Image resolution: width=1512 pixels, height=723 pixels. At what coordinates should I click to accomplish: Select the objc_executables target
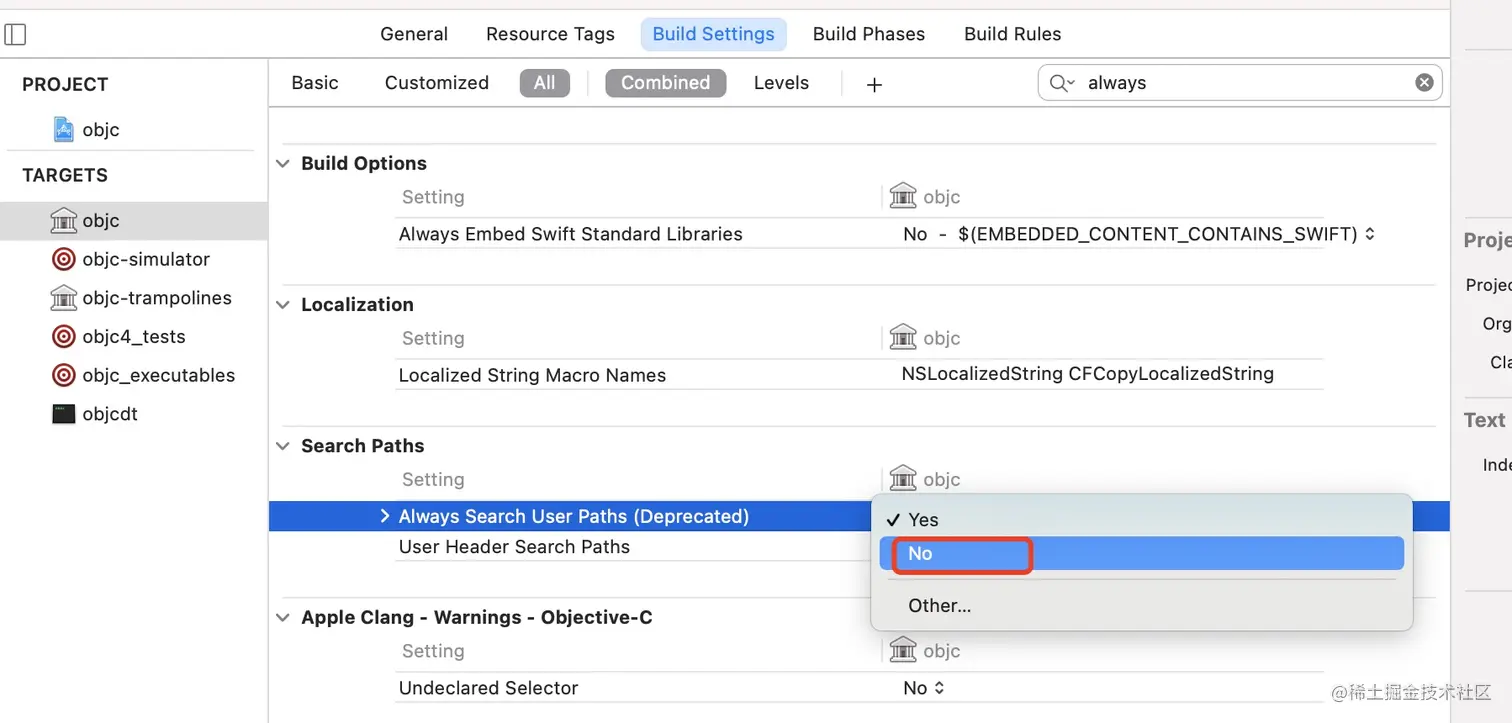click(x=158, y=376)
